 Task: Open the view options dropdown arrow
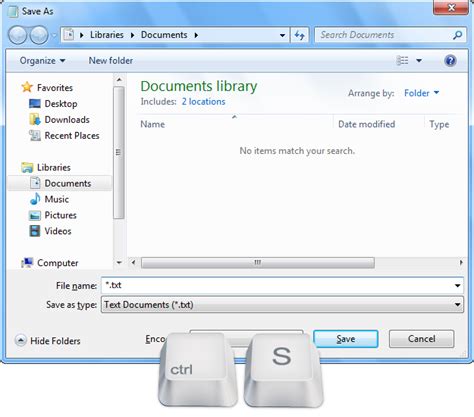[x=419, y=61]
